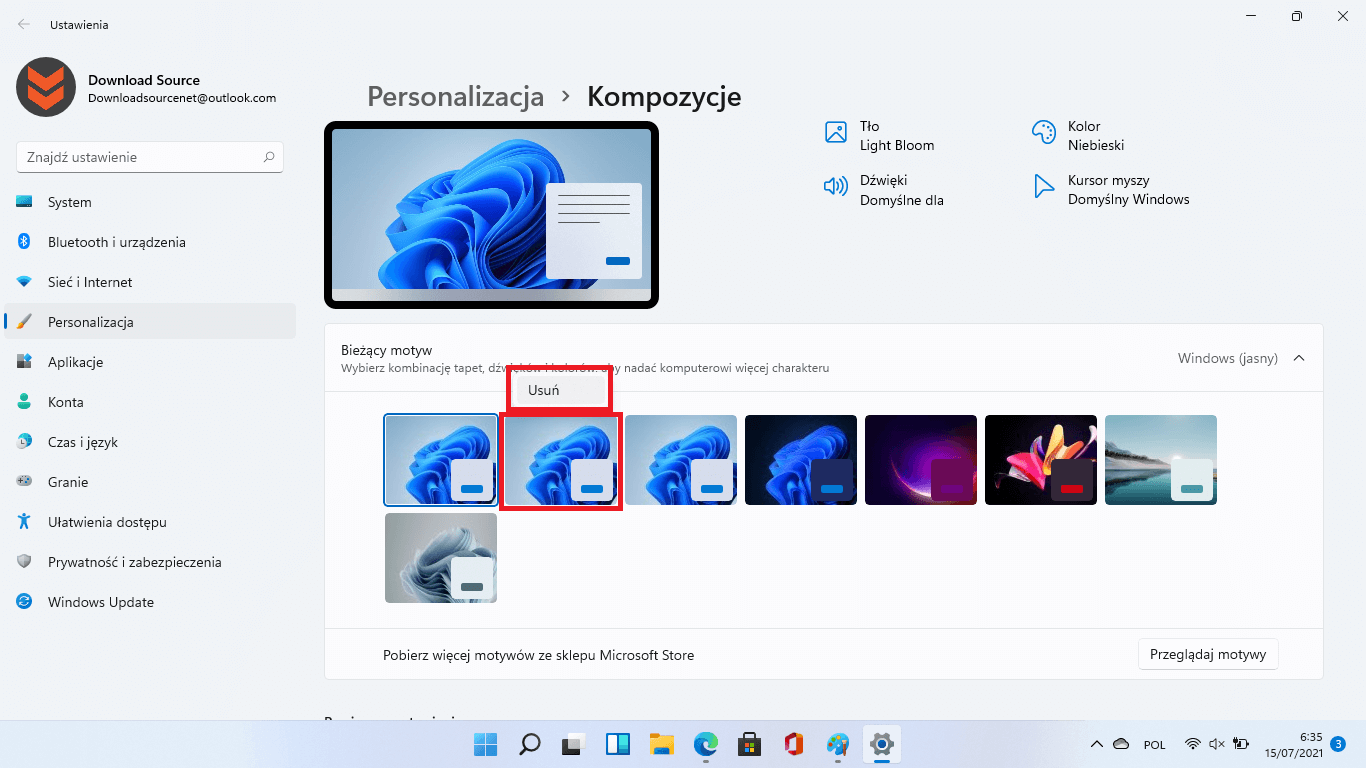Click the Znajdź ustawienie search field
Screen dimensions: 1366x768
150,157
